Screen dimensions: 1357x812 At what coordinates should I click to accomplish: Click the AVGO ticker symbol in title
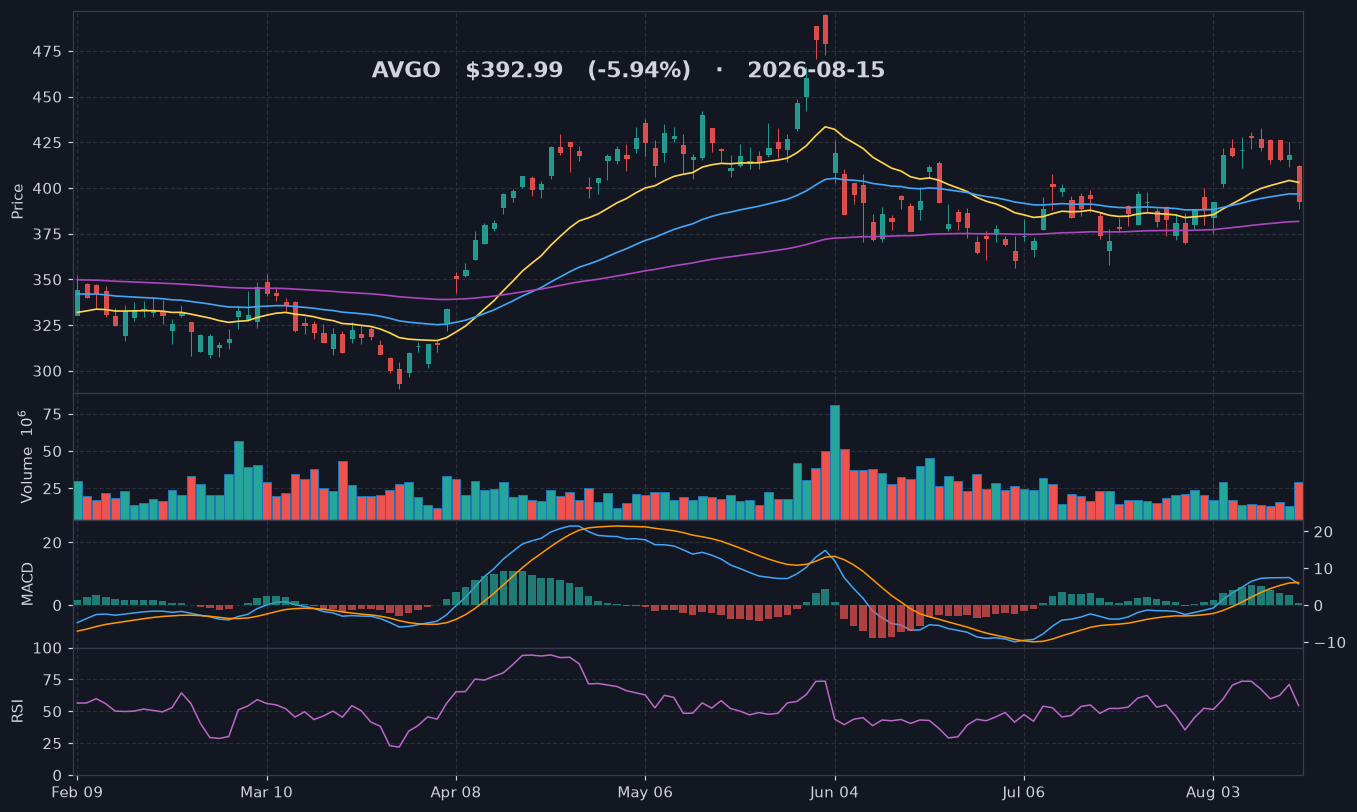pyautogui.click(x=406, y=71)
